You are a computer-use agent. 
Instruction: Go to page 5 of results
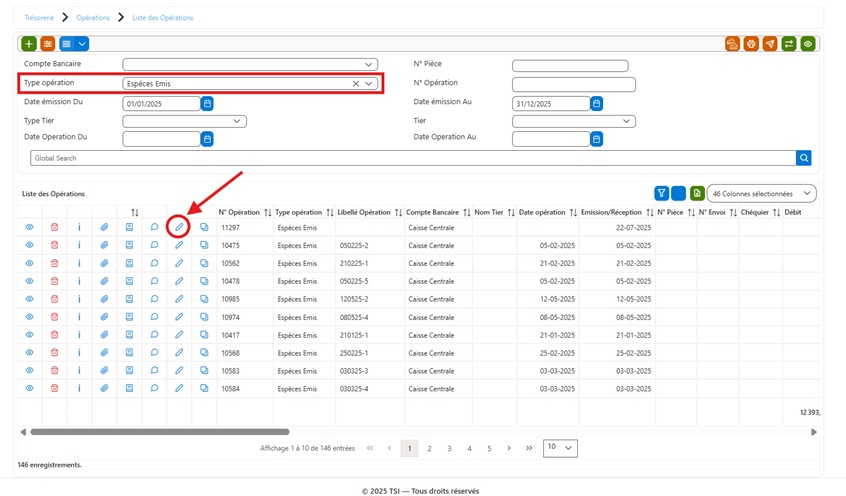tap(489, 449)
